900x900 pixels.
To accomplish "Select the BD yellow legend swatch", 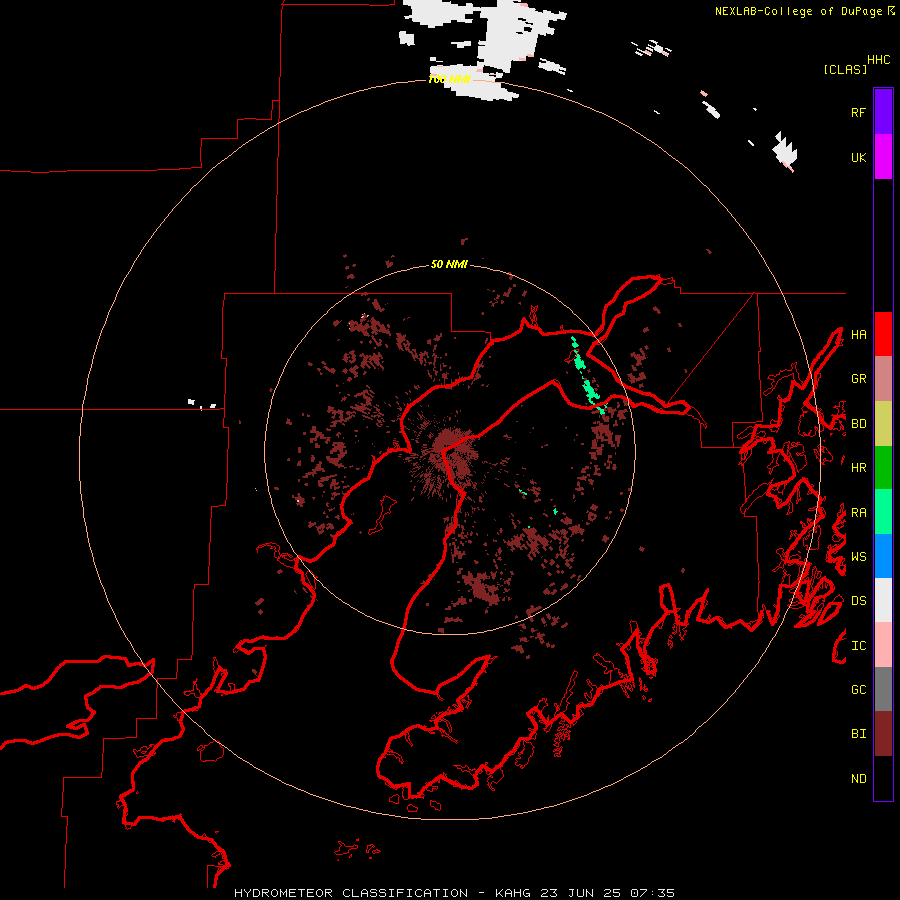I will (883, 423).
